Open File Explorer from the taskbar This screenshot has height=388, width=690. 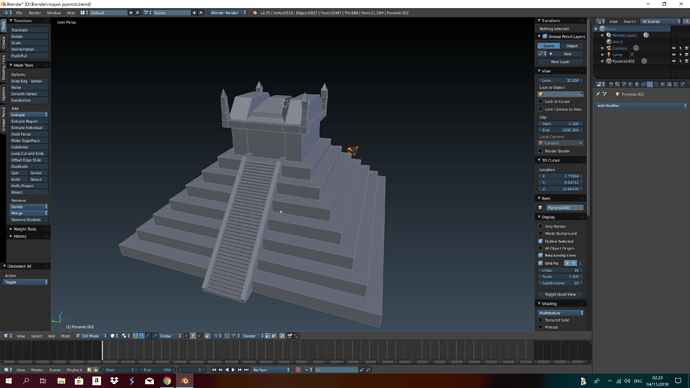[x=61, y=381]
